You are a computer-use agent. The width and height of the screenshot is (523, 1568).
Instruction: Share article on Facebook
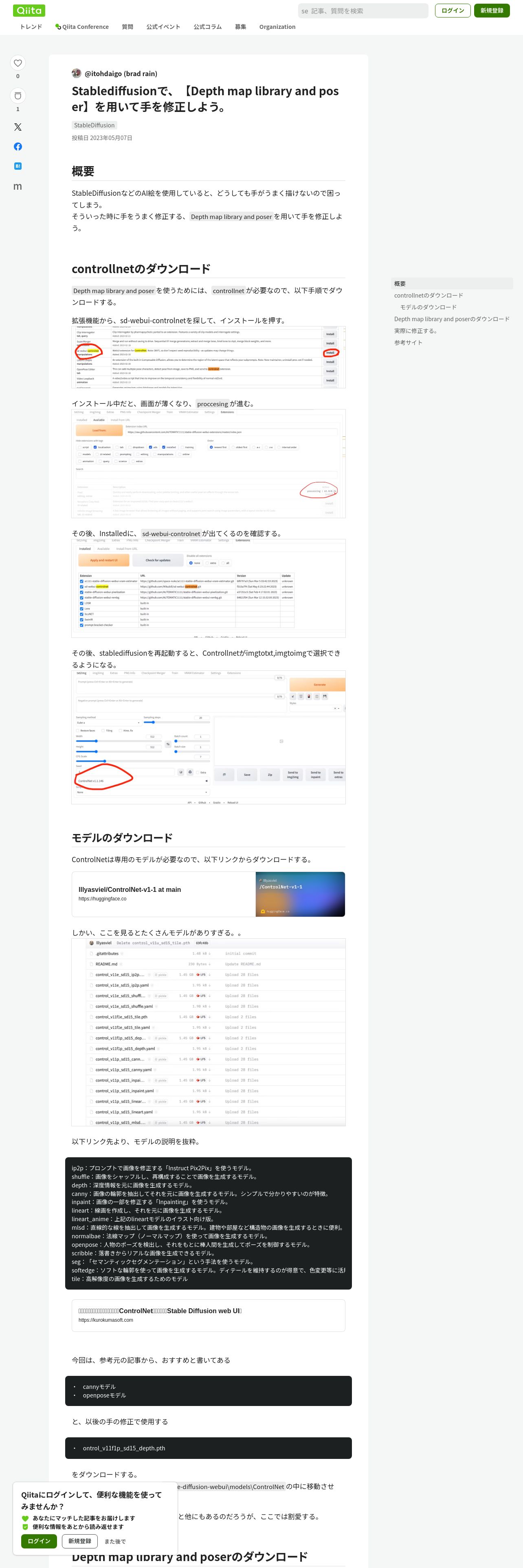point(18,147)
